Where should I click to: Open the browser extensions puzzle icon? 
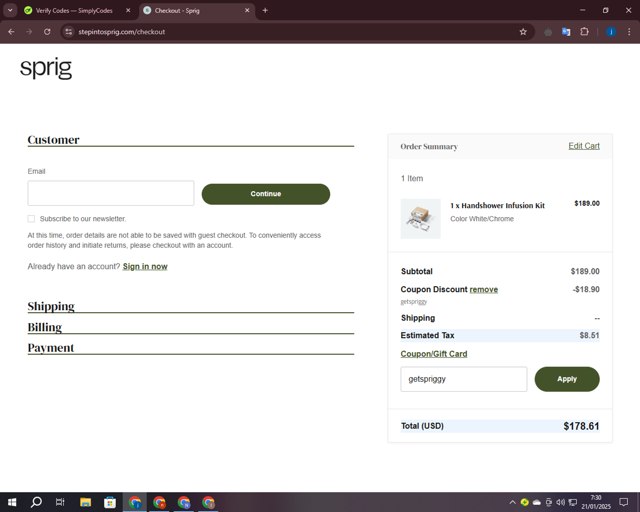pos(584,32)
